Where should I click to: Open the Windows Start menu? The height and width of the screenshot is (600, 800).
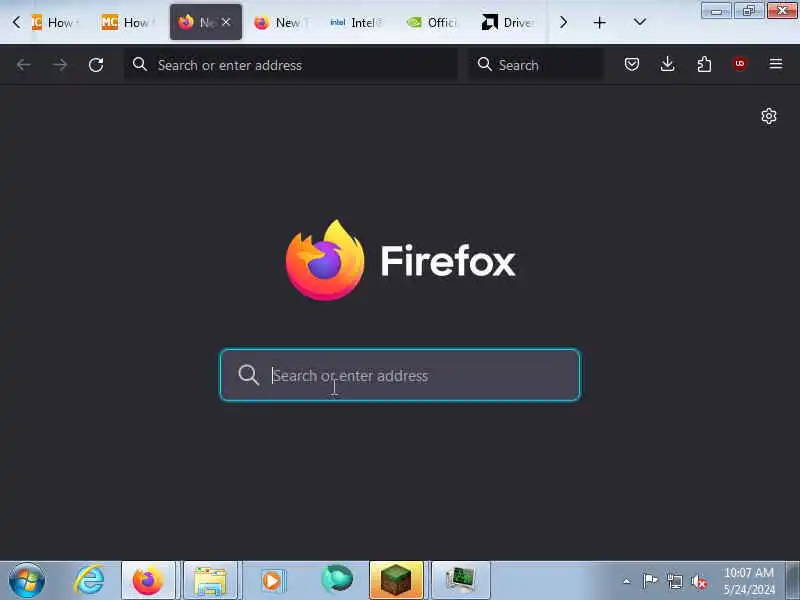[x=27, y=581]
